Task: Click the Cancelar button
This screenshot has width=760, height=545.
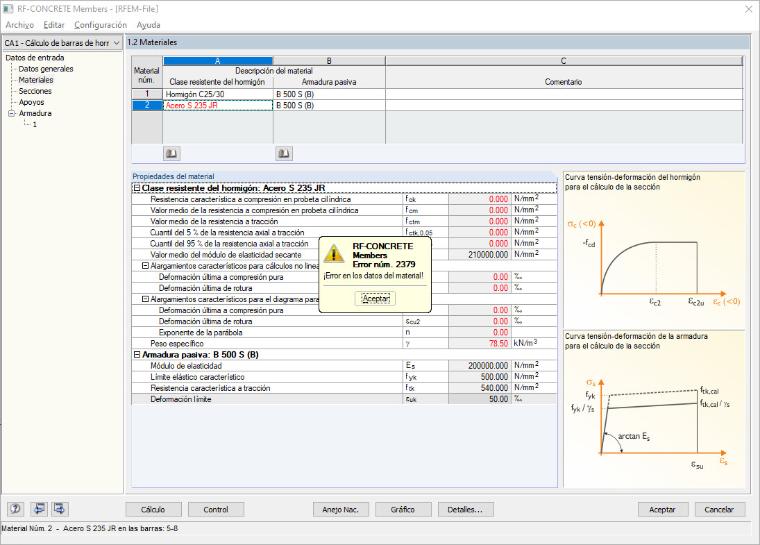Action: (x=719, y=510)
